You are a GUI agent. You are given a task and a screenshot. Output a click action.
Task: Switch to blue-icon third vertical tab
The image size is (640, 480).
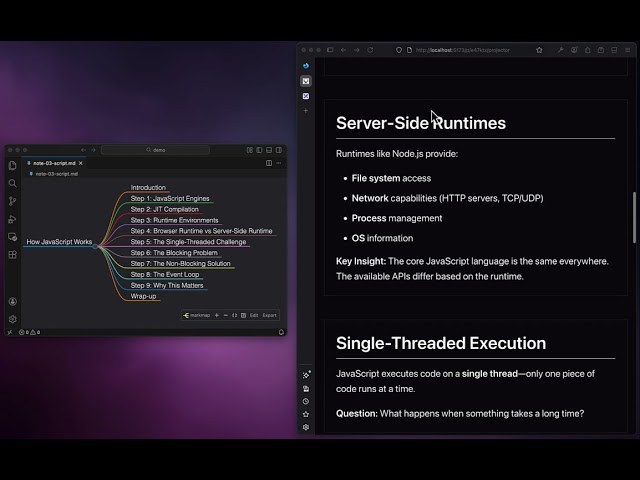[x=306, y=96]
